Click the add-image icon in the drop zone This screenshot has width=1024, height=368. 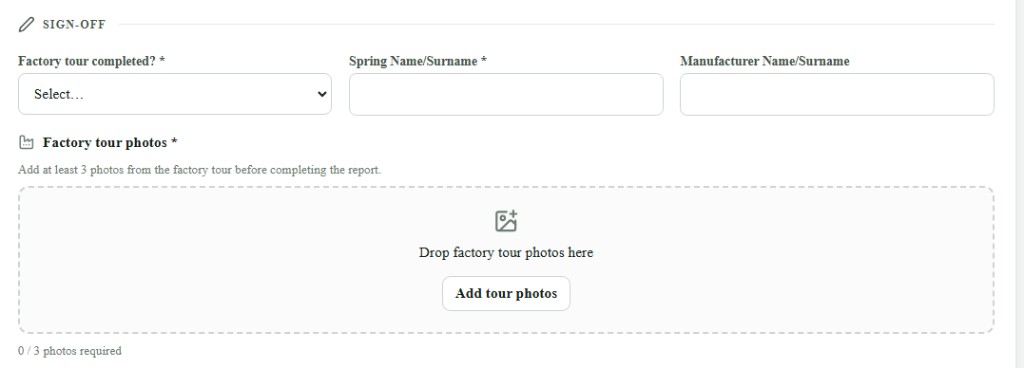pos(506,221)
